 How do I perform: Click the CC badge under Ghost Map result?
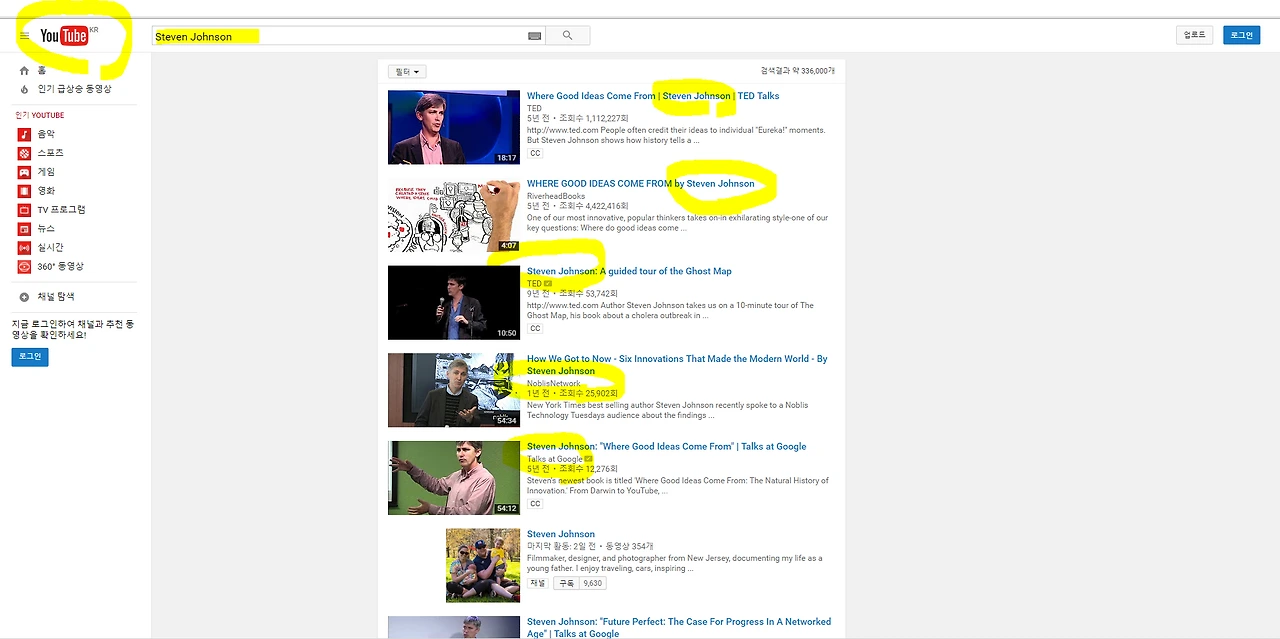point(535,328)
